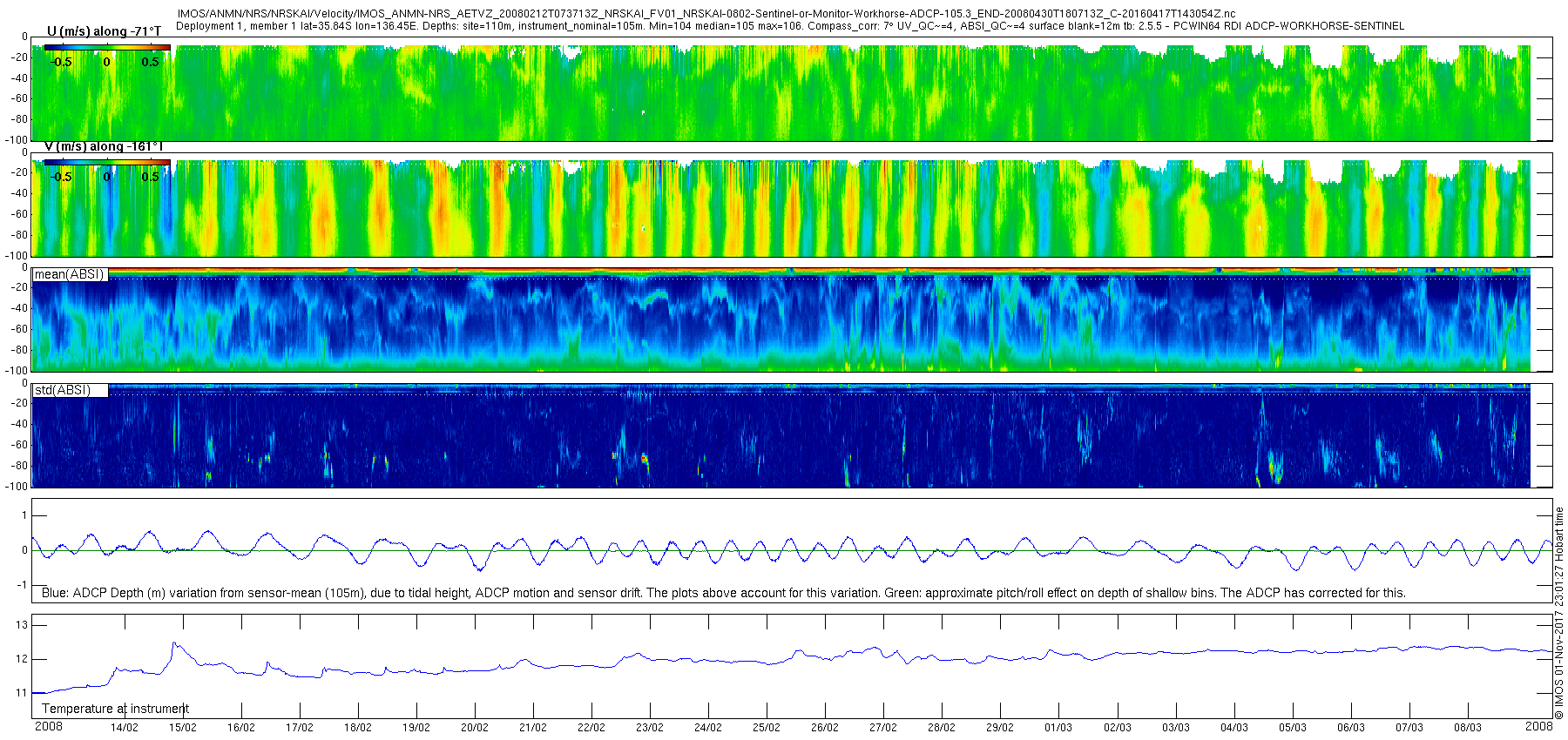Click the U velocity colorbar legend
This screenshot has width=1568, height=740.
[x=107, y=48]
